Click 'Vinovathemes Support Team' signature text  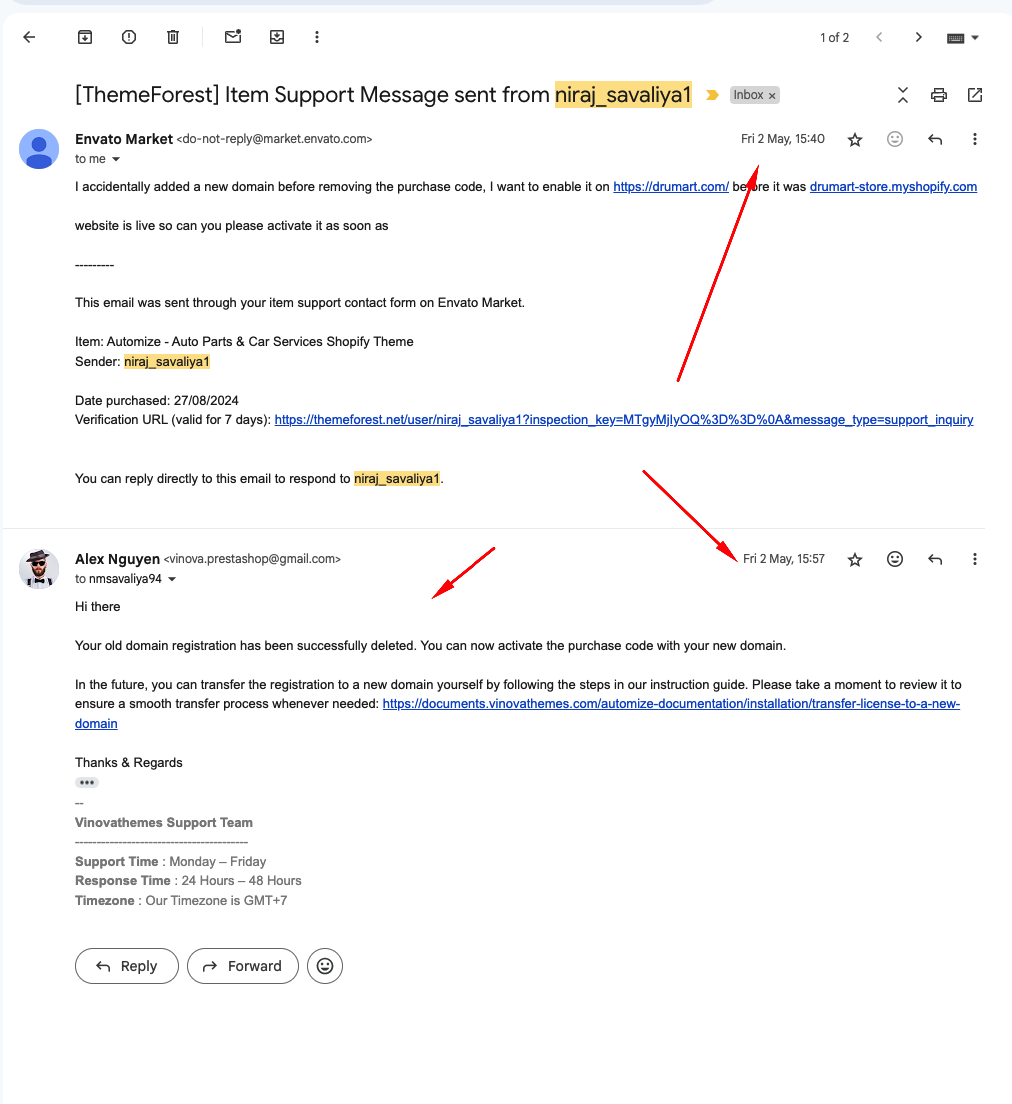pos(164,823)
